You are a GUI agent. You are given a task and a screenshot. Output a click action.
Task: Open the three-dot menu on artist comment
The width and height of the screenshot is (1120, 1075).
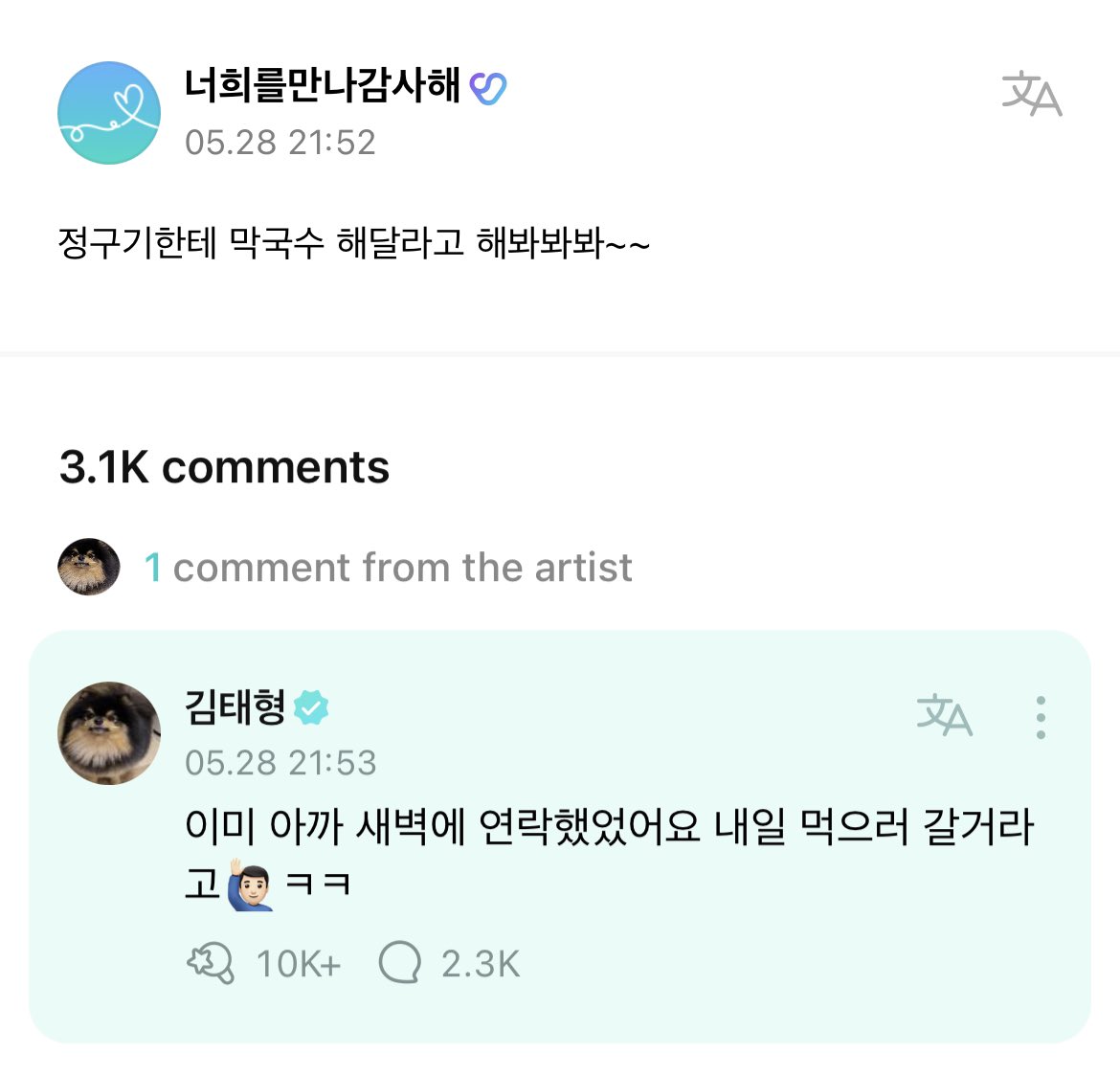tap(1041, 717)
